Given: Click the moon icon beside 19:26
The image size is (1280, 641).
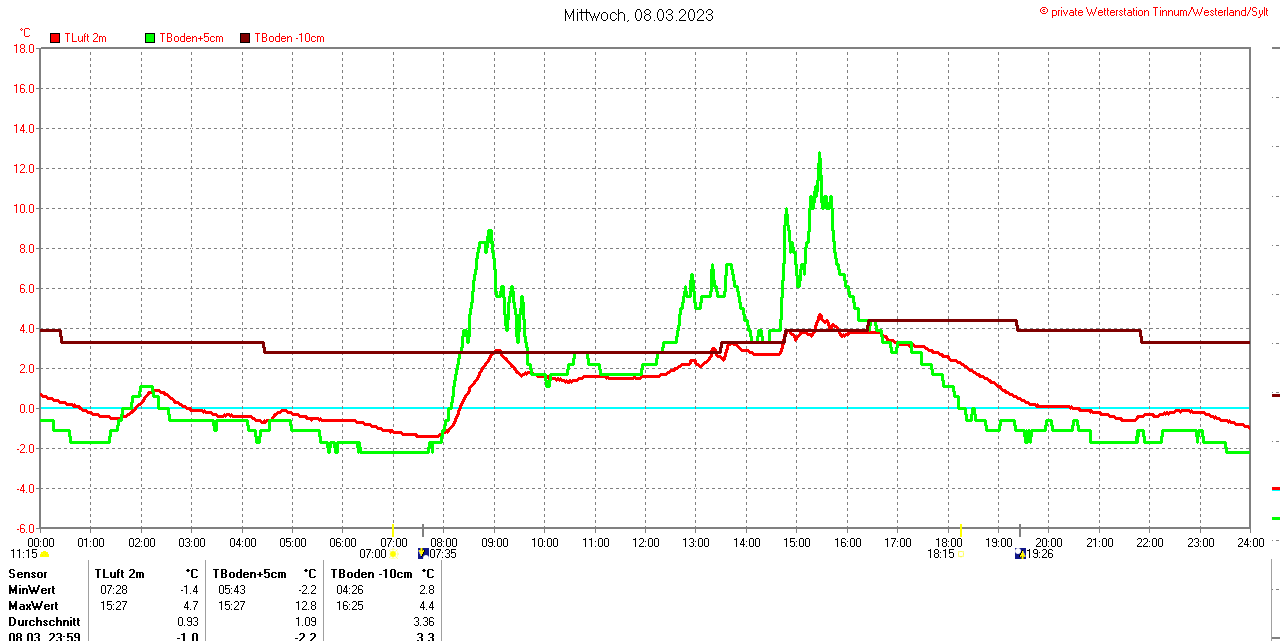Looking at the screenshot, I should (x=1020, y=553).
